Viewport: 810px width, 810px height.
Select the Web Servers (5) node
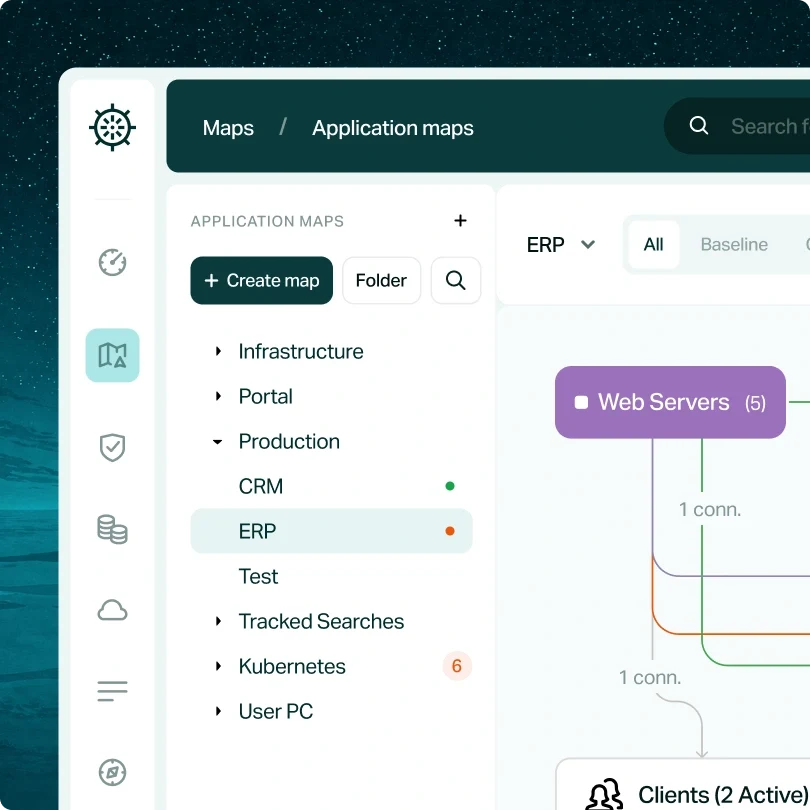670,402
